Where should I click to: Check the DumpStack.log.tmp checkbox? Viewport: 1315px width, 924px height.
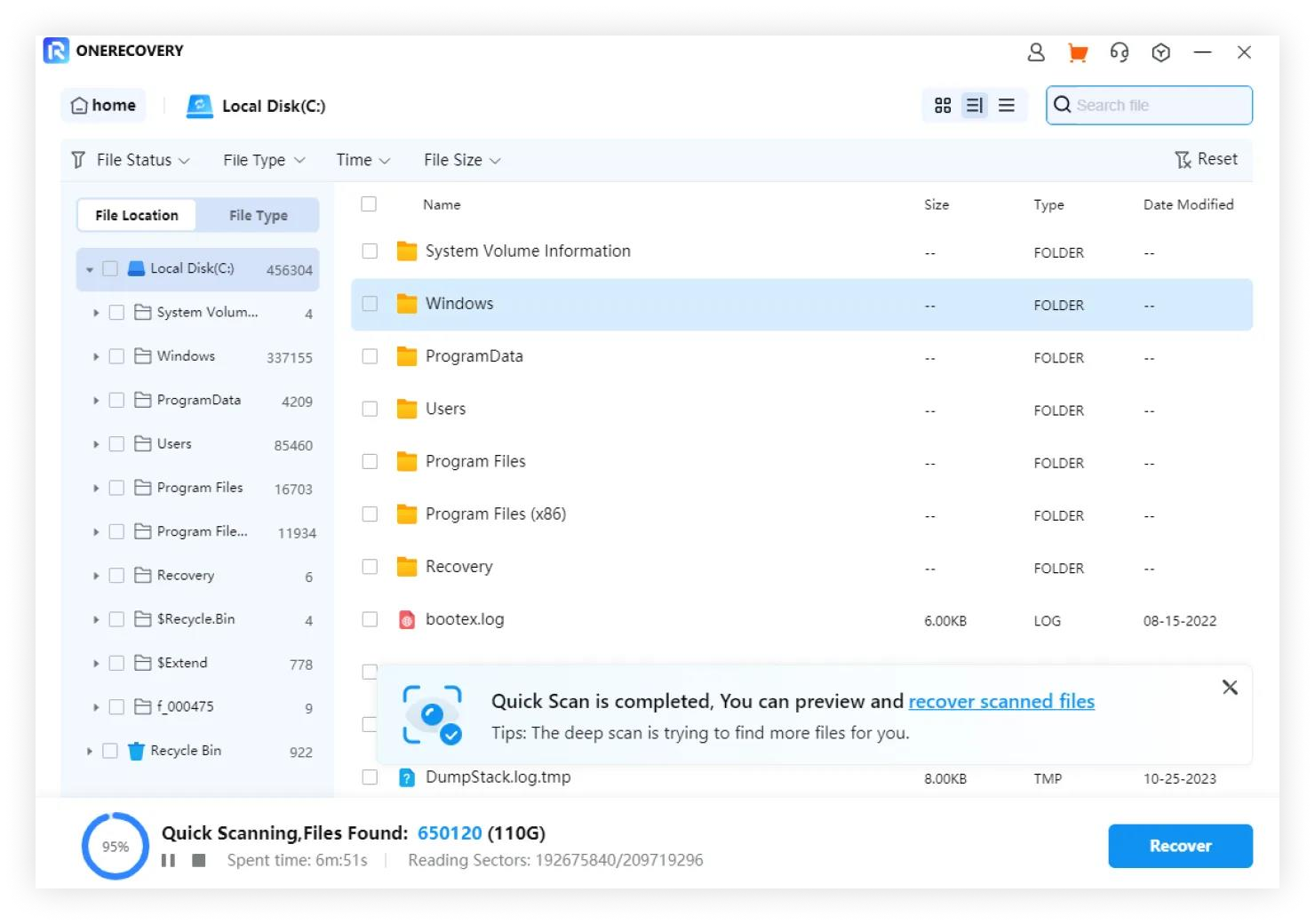pyautogui.click(x=370, y=777)
